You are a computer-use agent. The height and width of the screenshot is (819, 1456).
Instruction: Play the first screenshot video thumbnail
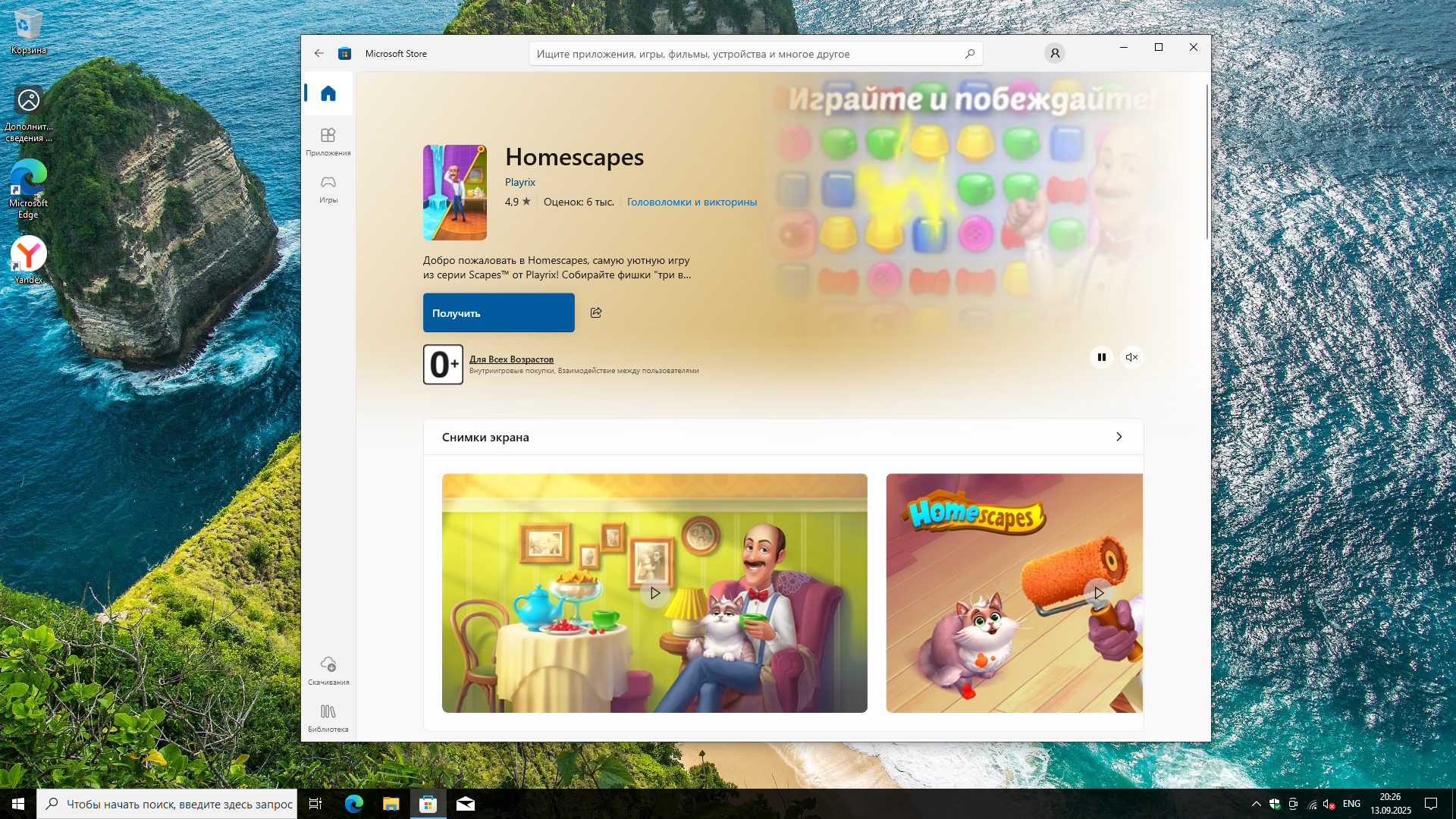[654, 593]
